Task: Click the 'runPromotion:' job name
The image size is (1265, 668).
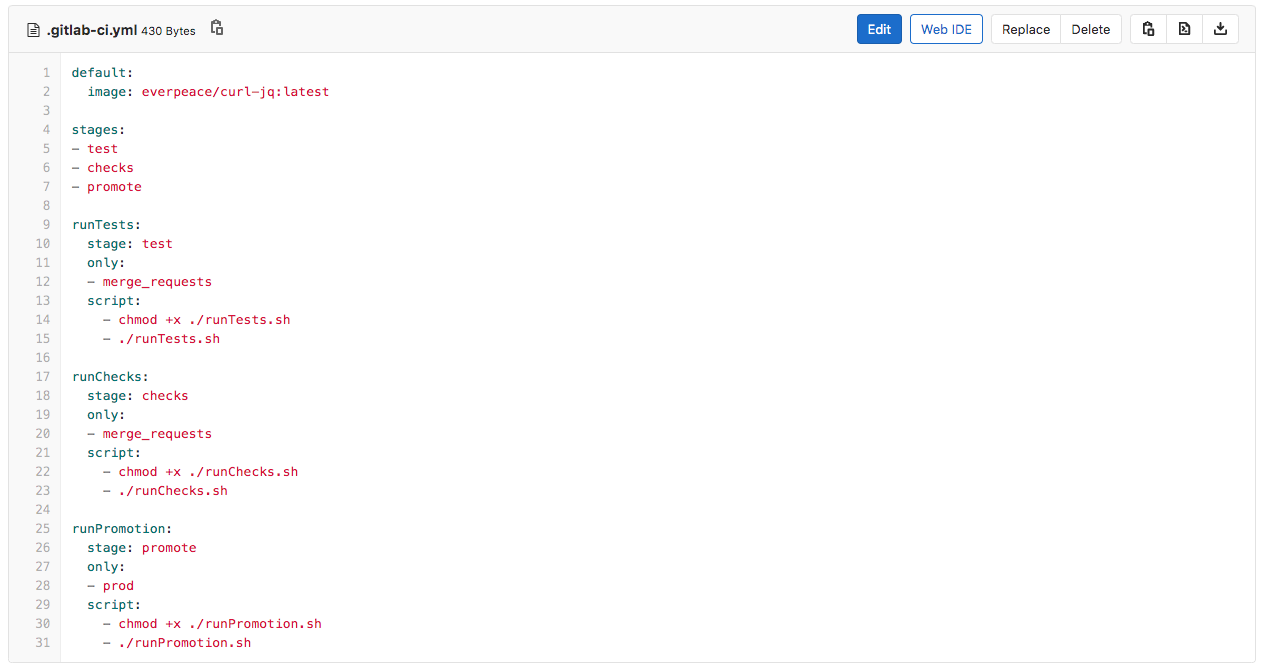Action: point(122,529)
